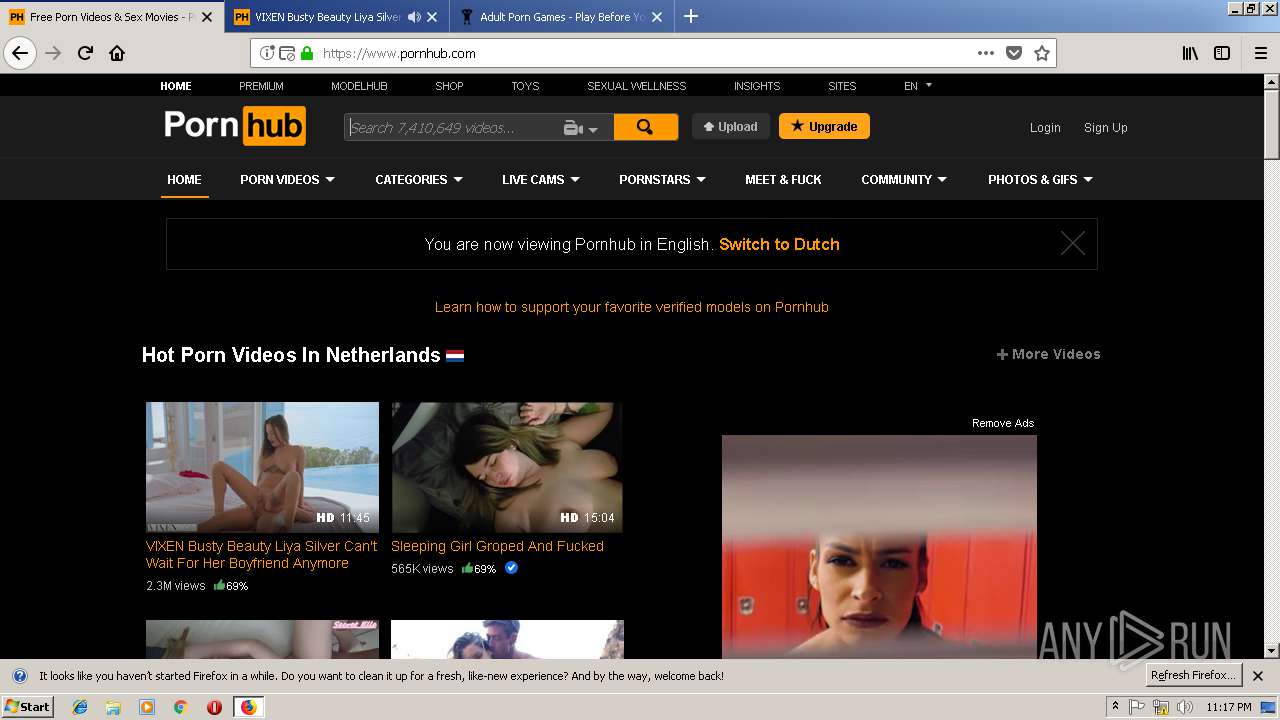This screenshot has height=720, width=1280.
Task: Expand the PORN VIDEOS menu
Action: pos(287,180)
